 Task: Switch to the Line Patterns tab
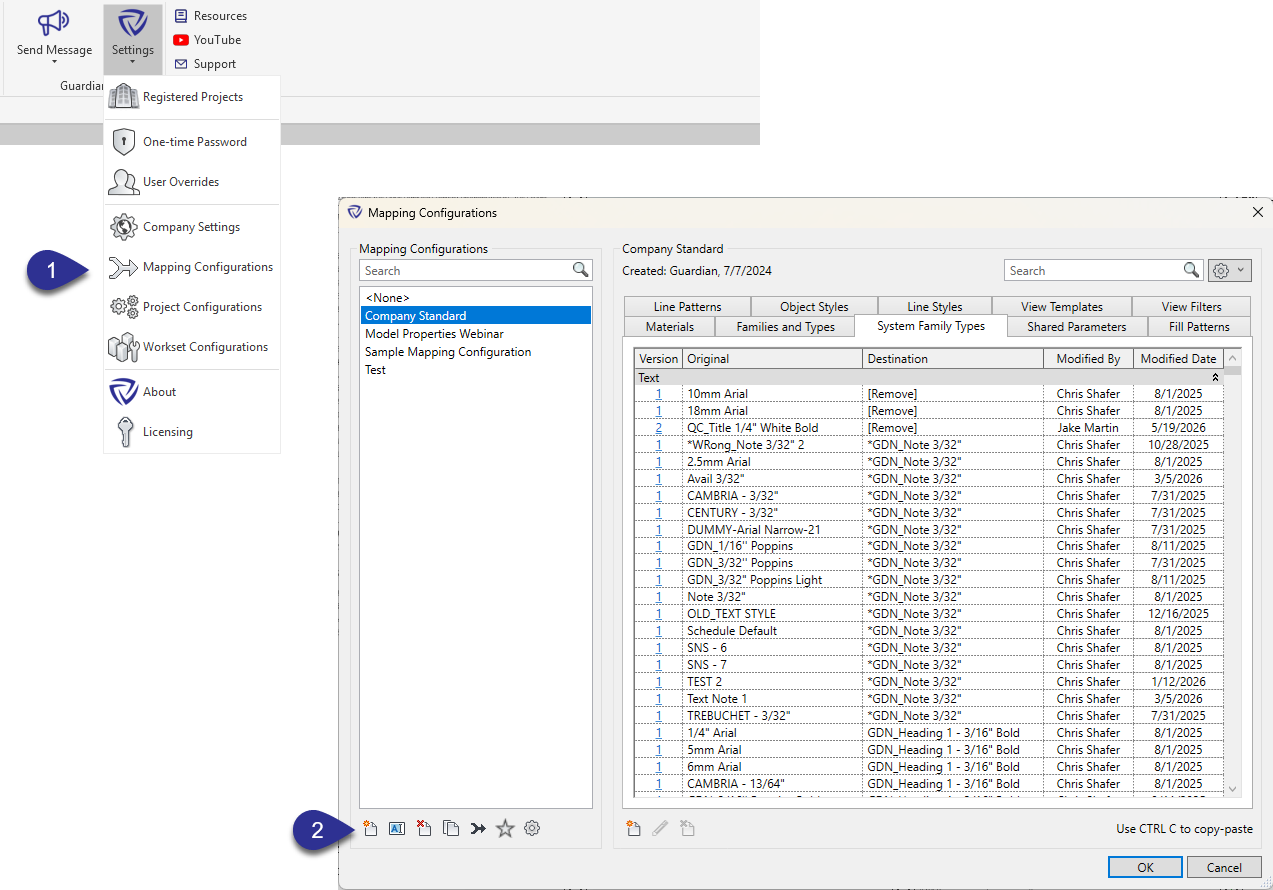(687, 307)
